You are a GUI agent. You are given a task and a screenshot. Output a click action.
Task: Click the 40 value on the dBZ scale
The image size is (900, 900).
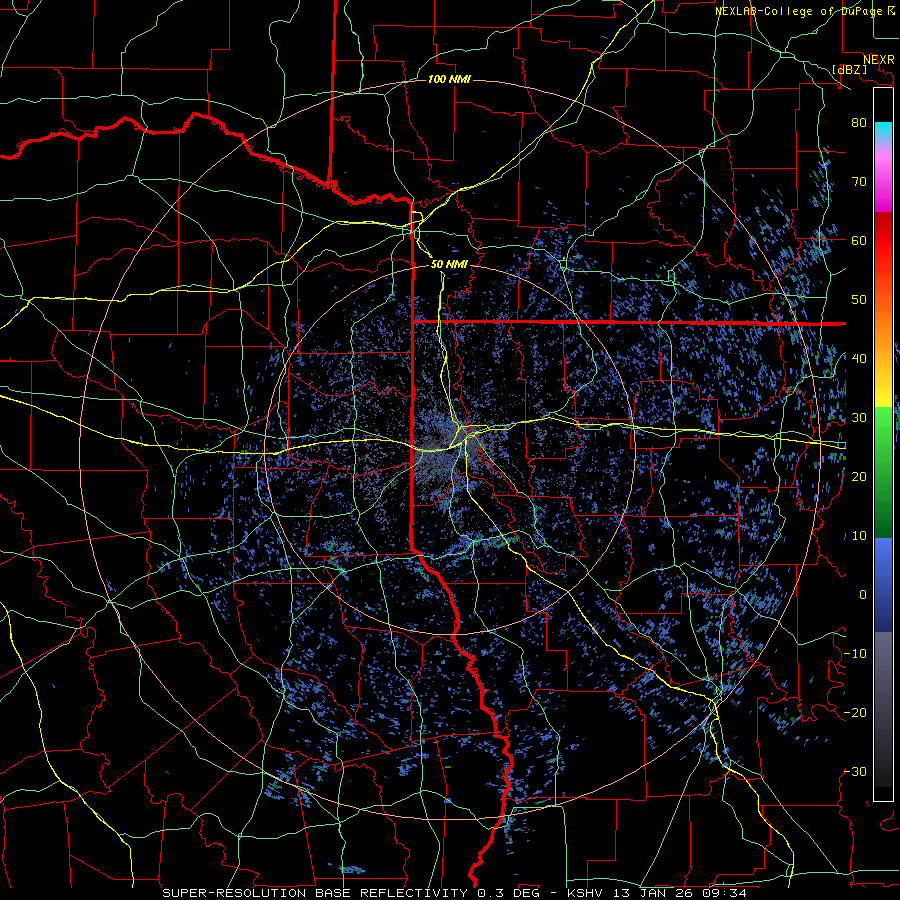pos(859,359)
